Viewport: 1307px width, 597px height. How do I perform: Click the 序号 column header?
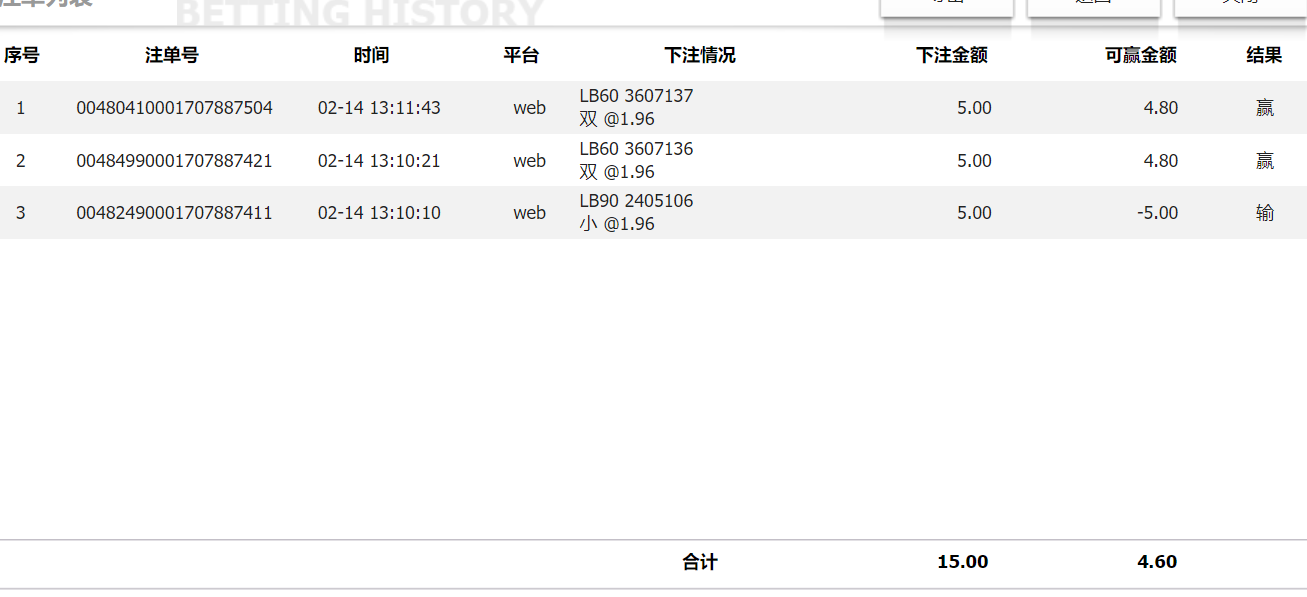tap(21, 55)
